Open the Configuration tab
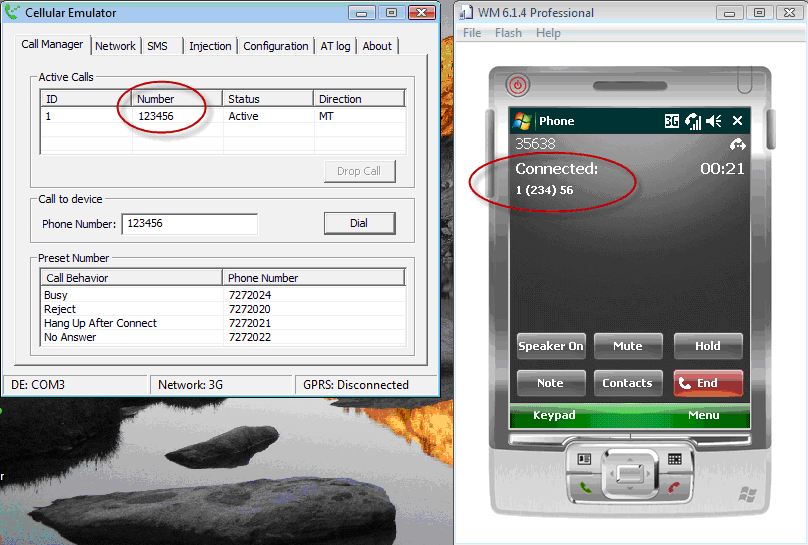 (x=276, y=46)
